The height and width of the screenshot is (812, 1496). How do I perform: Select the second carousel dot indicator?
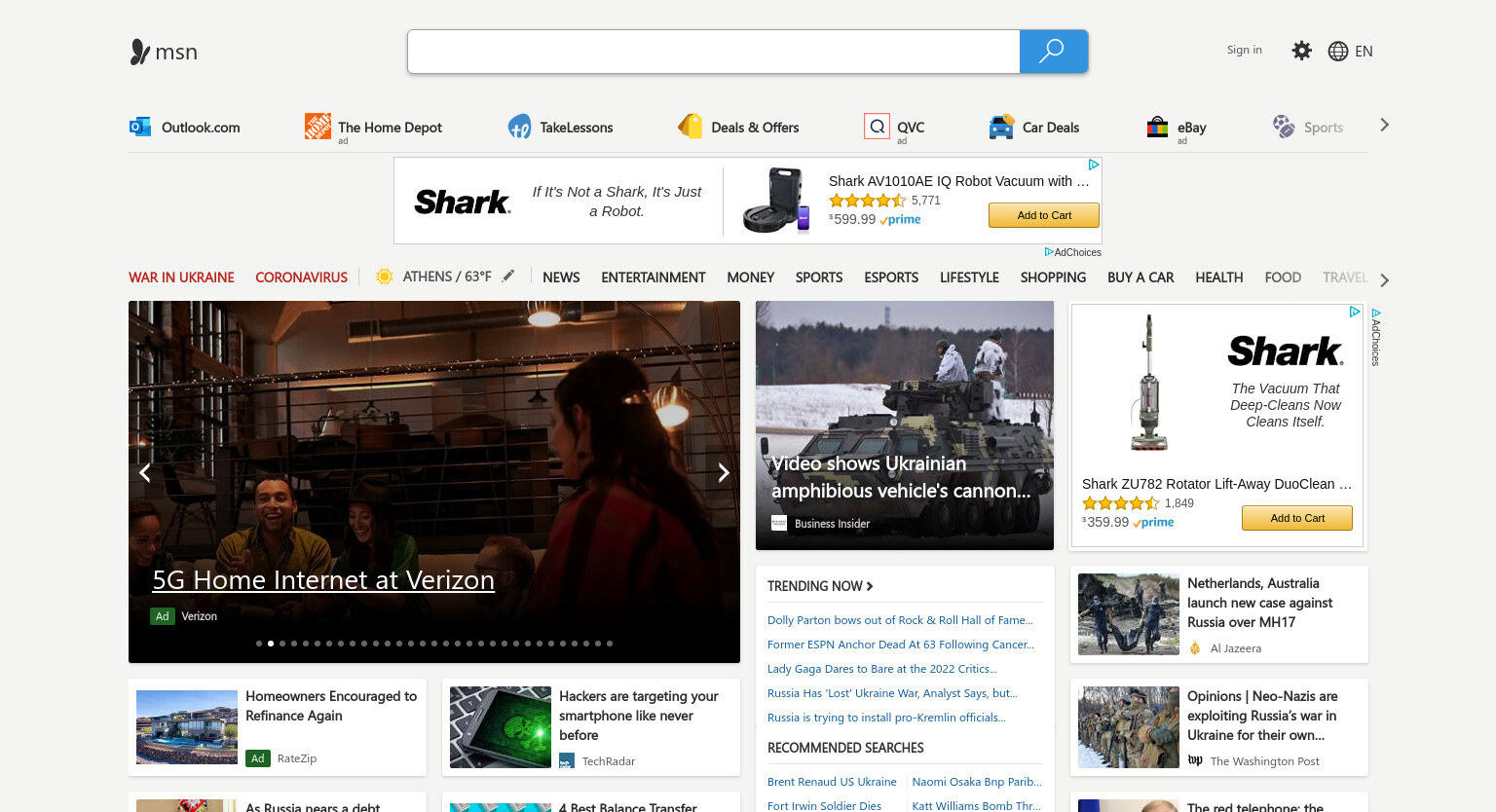point(271,644)
